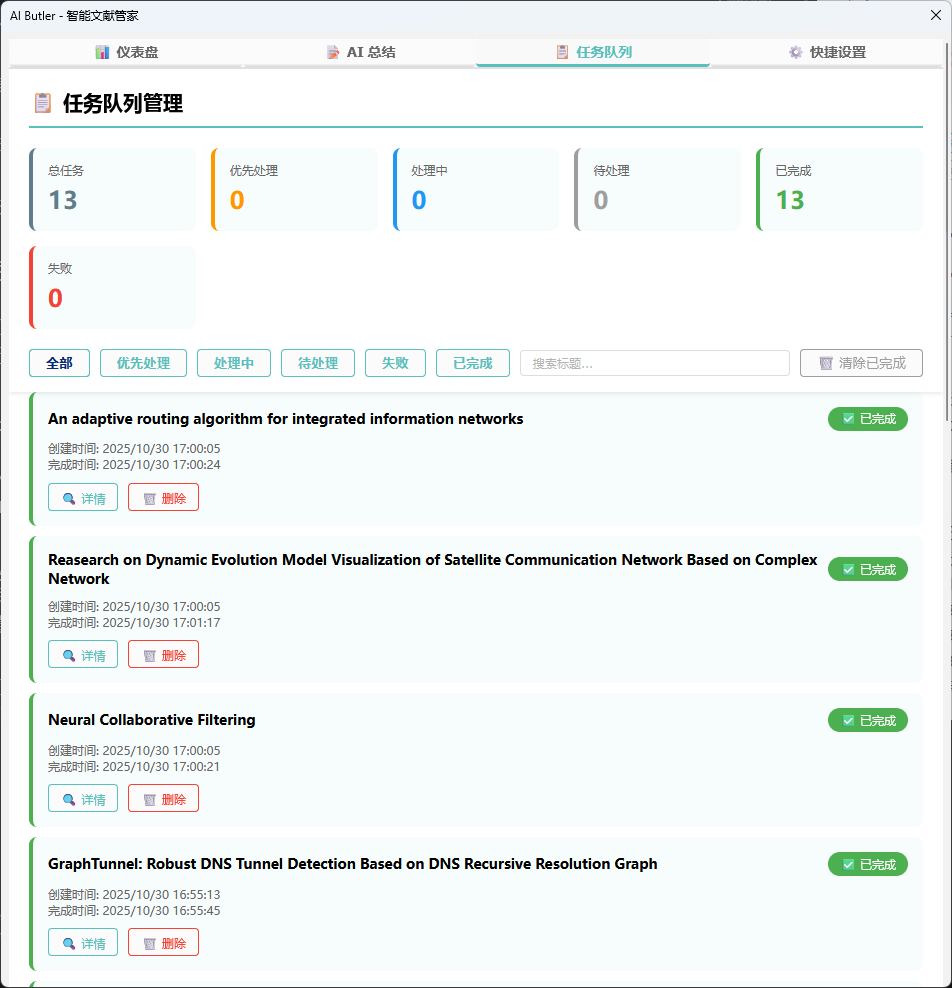Image resolution: width=952 pixels, height=988 pixels.
Task: Click the 搜索标题 search field
Action: [655, 363]
